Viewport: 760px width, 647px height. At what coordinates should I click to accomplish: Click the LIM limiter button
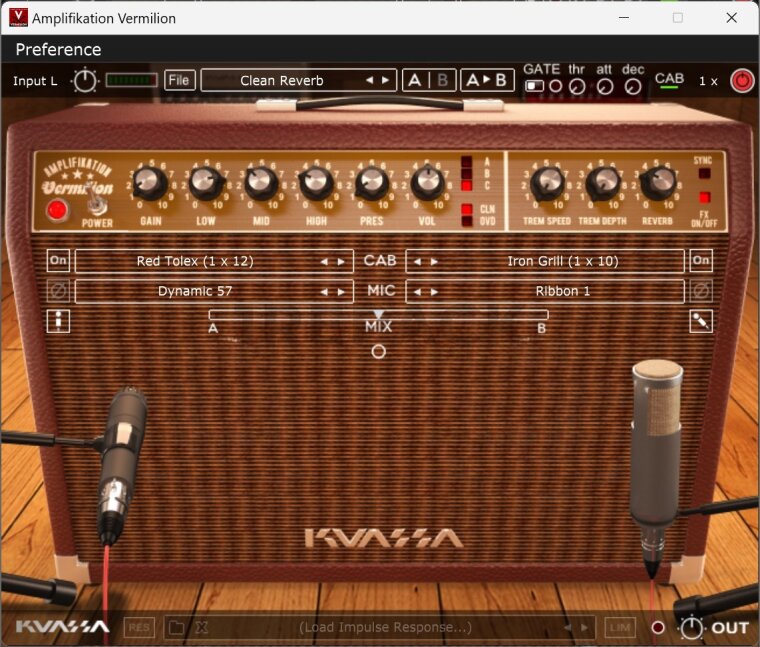point(620,628)
